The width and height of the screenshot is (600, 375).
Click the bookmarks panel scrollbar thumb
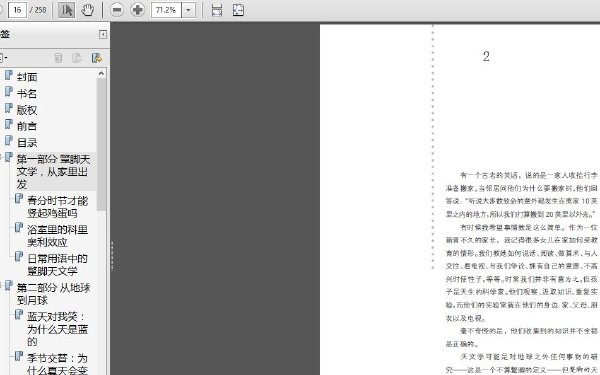[101, 144]
